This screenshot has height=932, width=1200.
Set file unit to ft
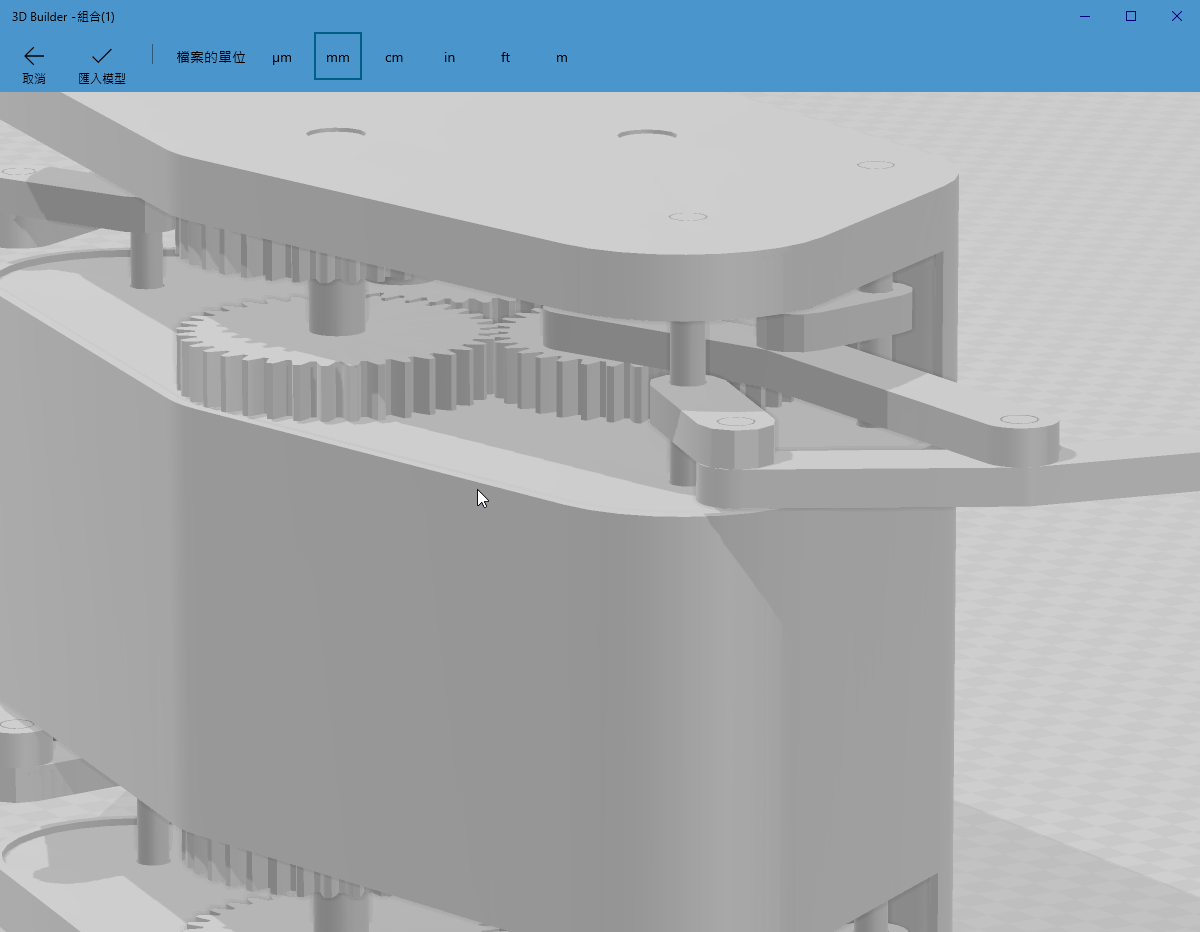point(506,57)
